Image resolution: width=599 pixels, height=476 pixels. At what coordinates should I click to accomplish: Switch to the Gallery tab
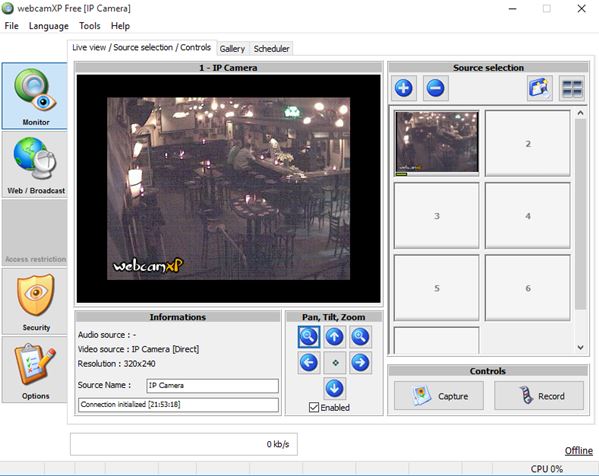tap(232, 49)
